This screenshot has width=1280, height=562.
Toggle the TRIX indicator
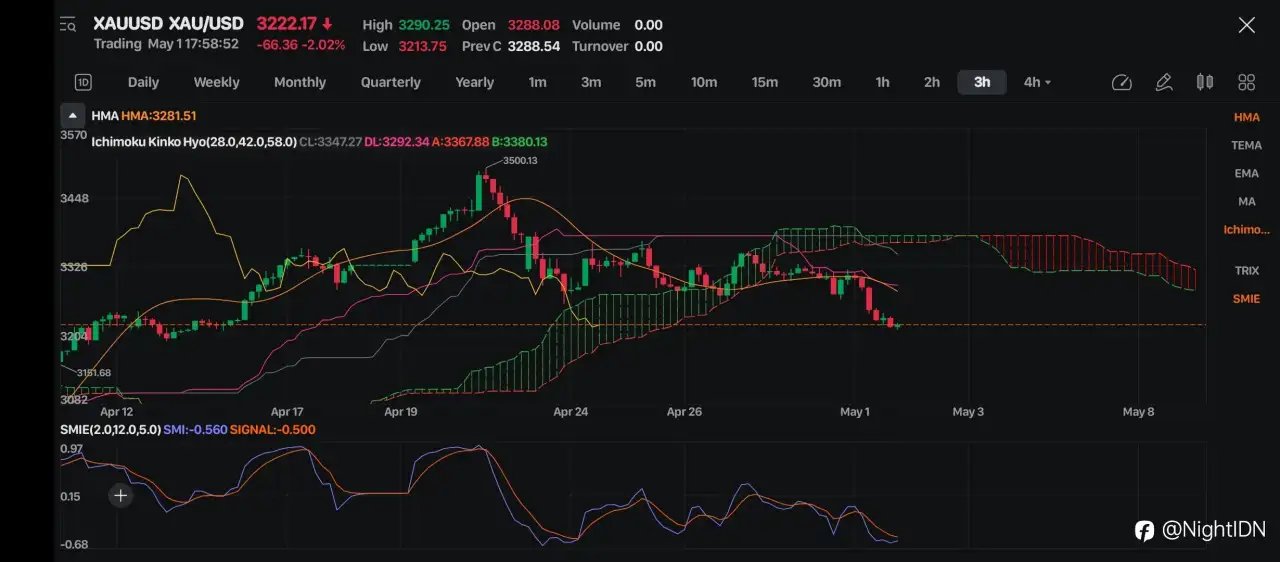tap(1246, 270)
